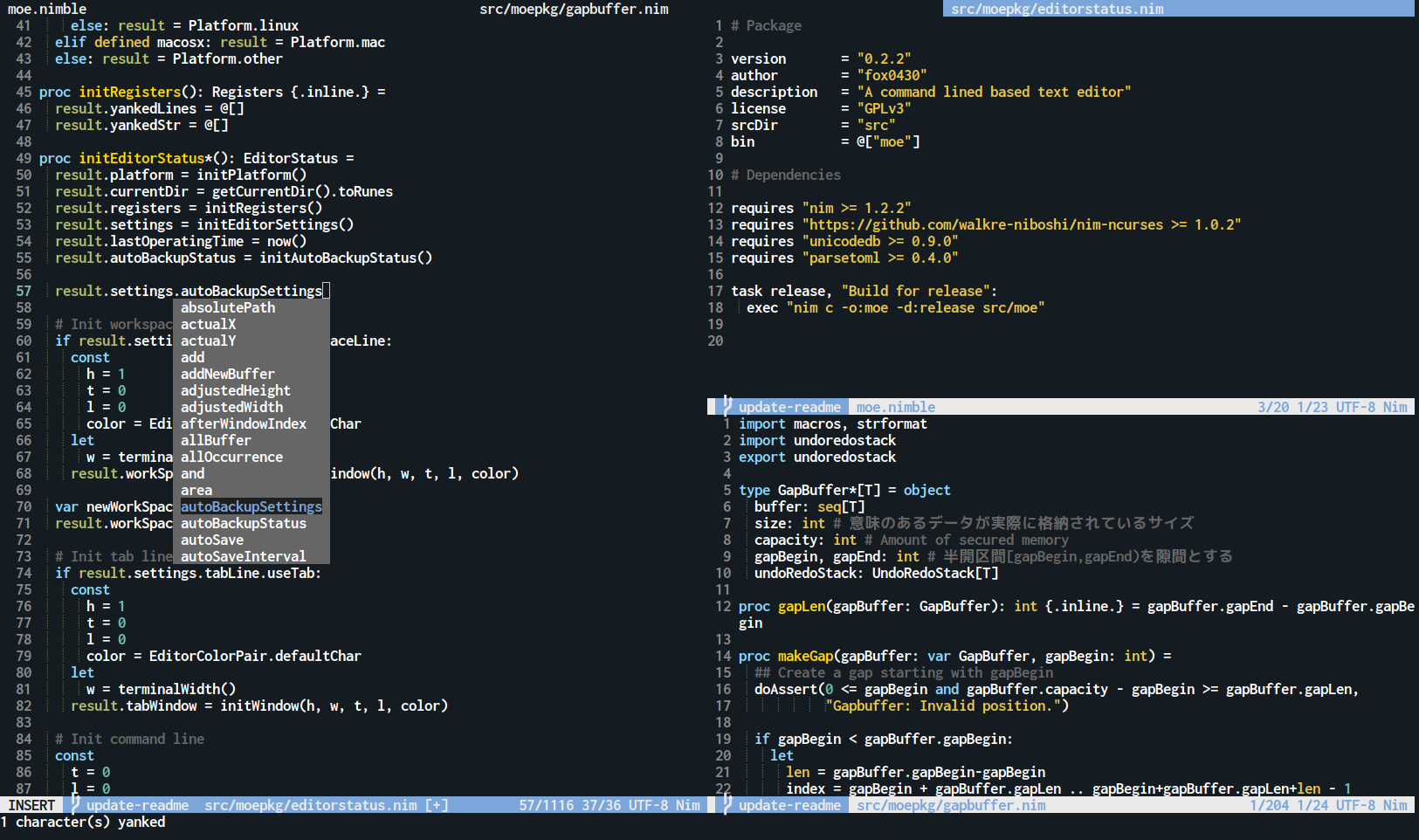Click file name src/moepkg/editorstatus.nim in status bar
The image size is (1419, 840).
tap(310, 805)
